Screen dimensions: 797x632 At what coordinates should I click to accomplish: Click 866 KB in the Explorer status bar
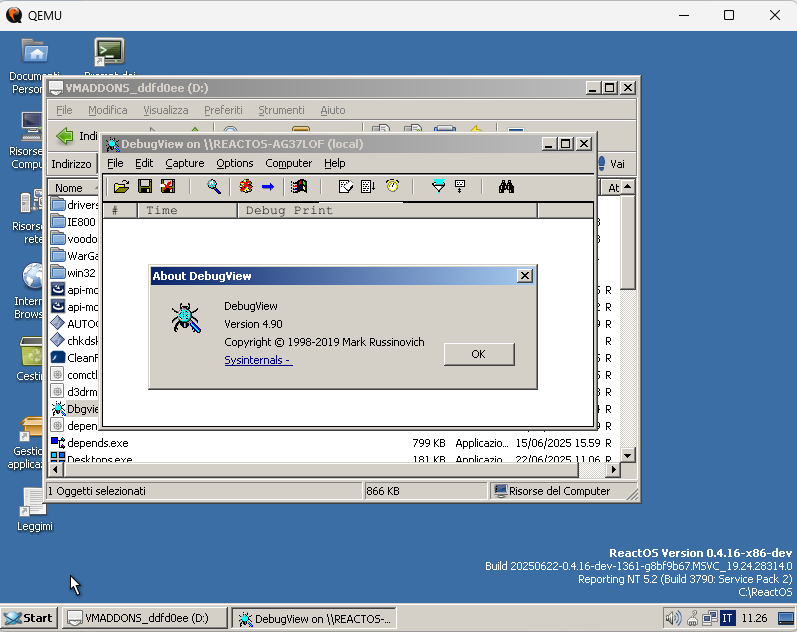[383, 491]
